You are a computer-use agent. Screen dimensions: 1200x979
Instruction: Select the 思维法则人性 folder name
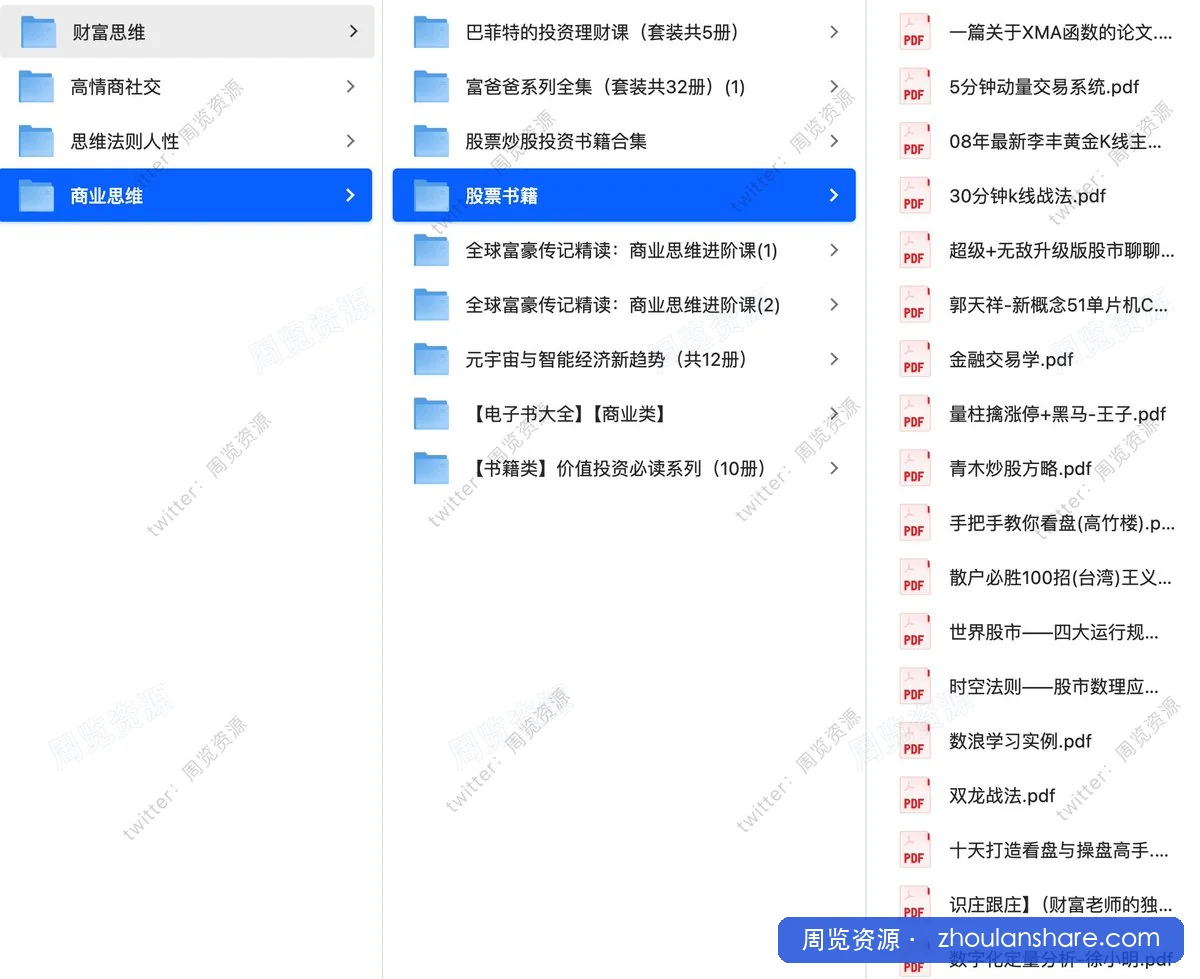(125, 141)
